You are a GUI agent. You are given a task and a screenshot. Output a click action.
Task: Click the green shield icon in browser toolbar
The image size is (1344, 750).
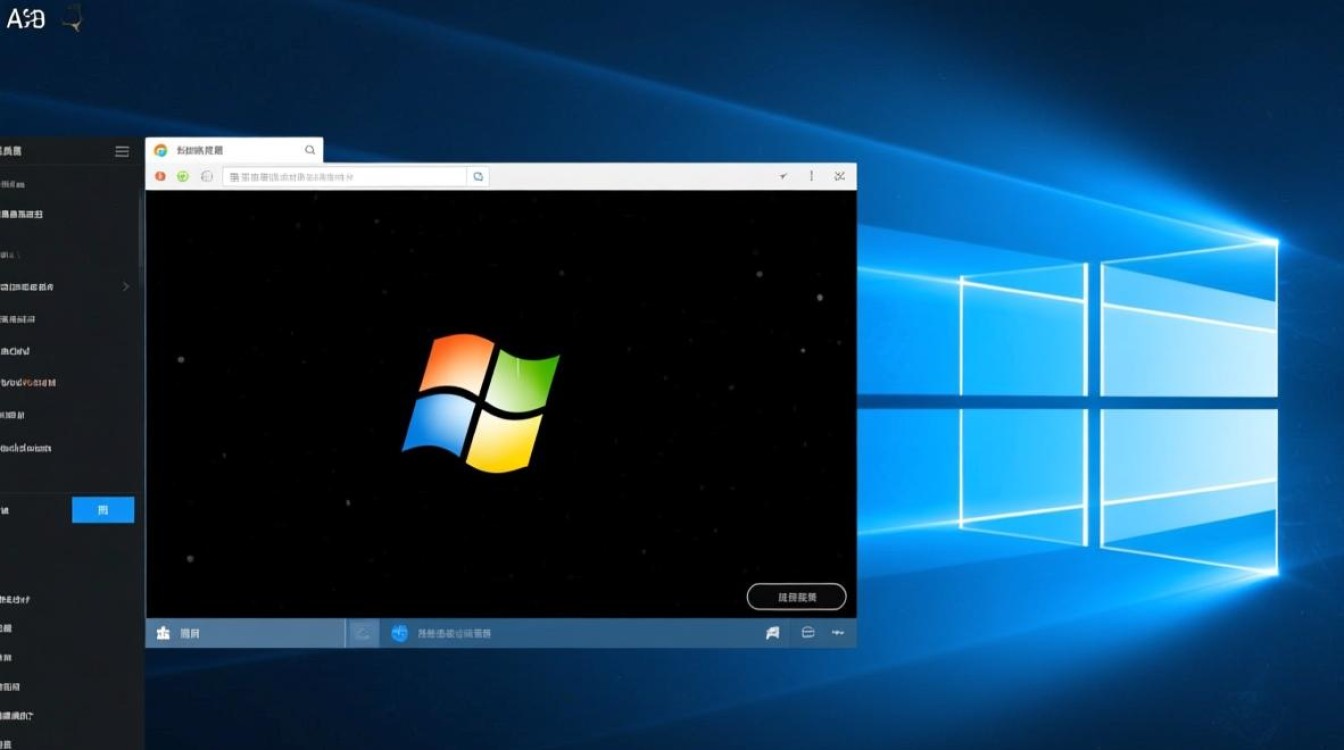pyautogui.click(x=182, y=175)
